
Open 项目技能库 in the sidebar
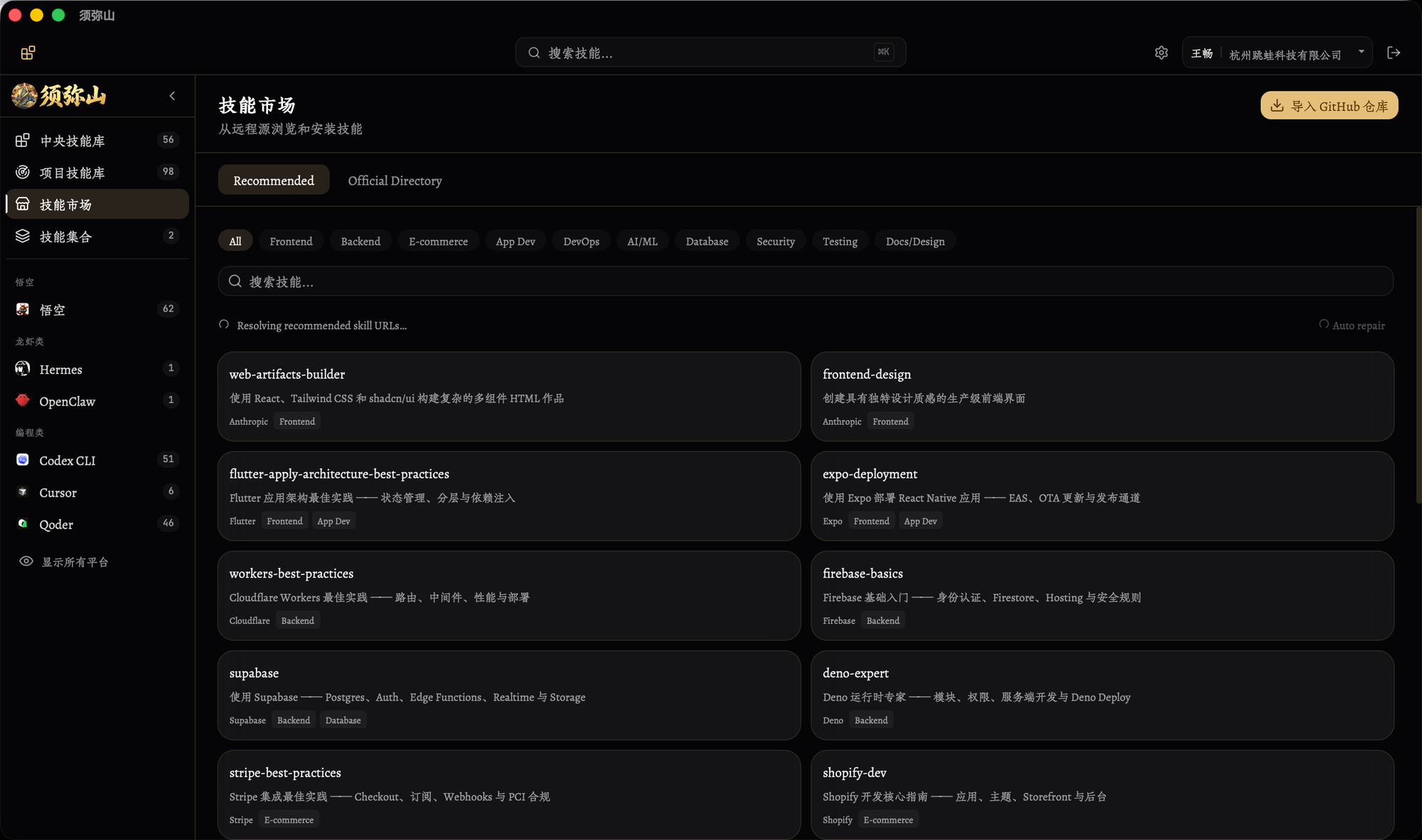click(x=97, y=172)
